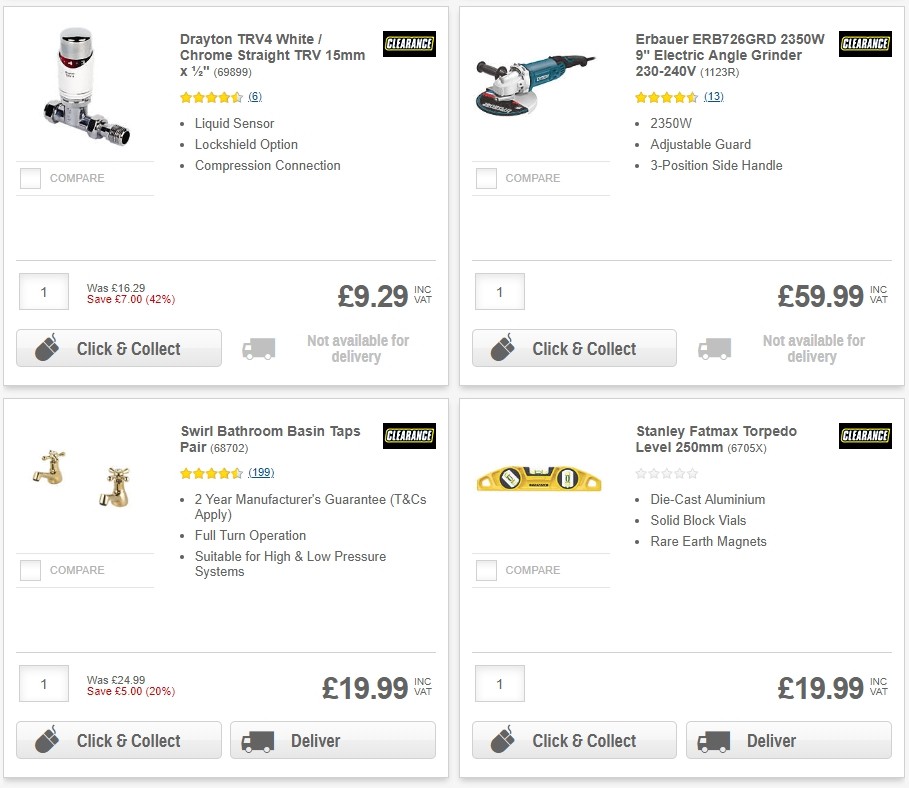Enable Compare for the Drayton TRV4 valve
The width and height of the screenshot is (909, 788).
point(30,178)
